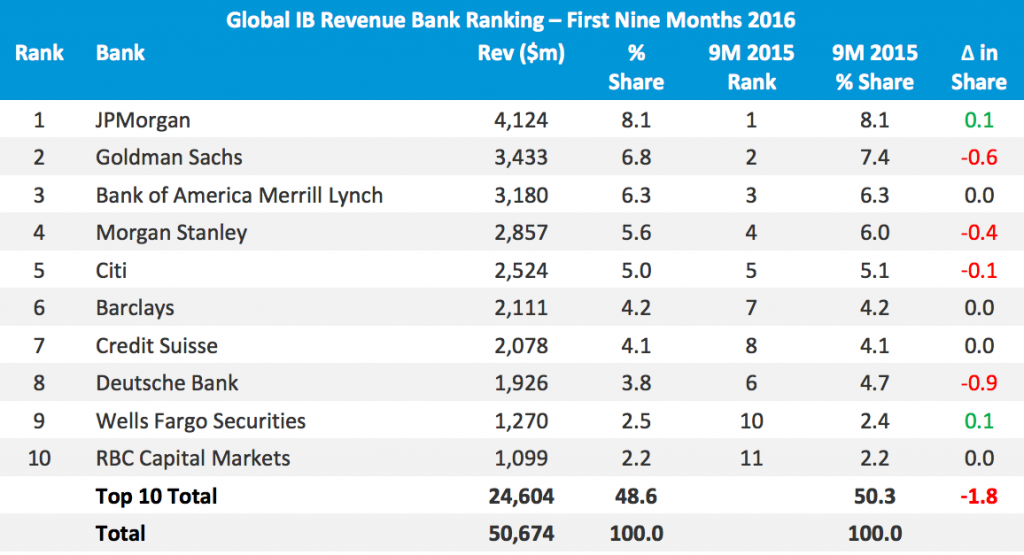The height and width of the screenshot is (555, 1024).
Task: Click the Citi bank name
Action: click(111, 270)
